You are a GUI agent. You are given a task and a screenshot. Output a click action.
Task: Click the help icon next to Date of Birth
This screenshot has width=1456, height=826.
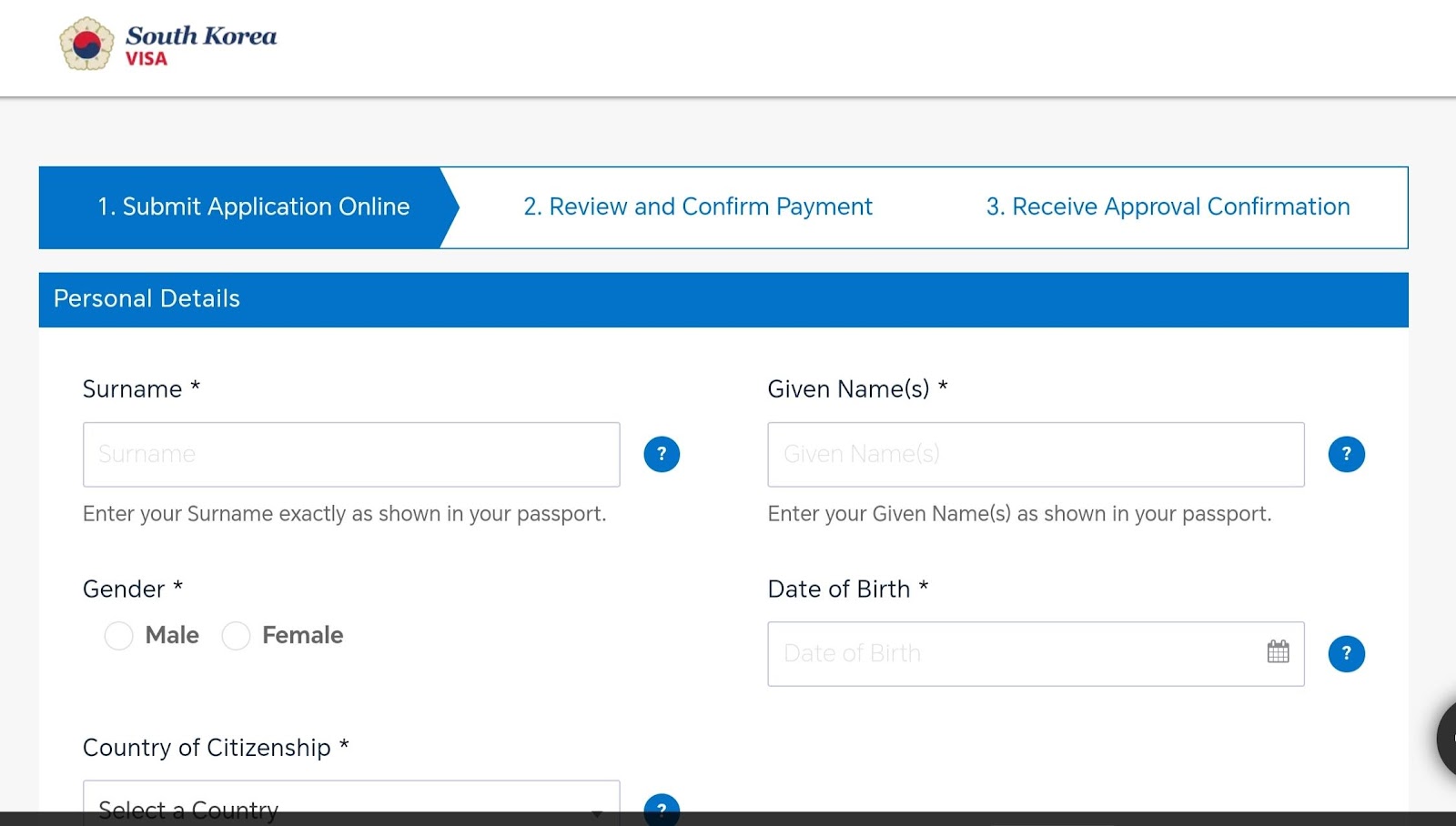pyautogui.click(x=1346, y=653)
